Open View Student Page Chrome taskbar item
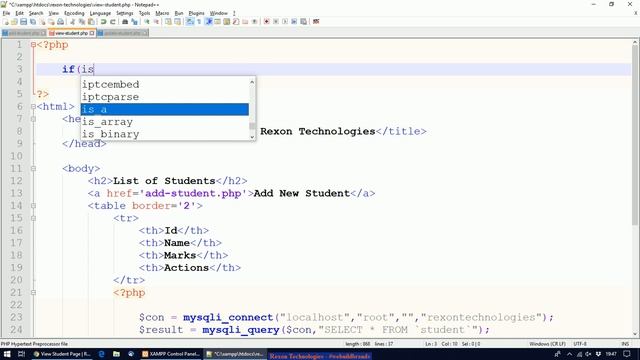This screenshot has height=360, width=640. [62, 354]
